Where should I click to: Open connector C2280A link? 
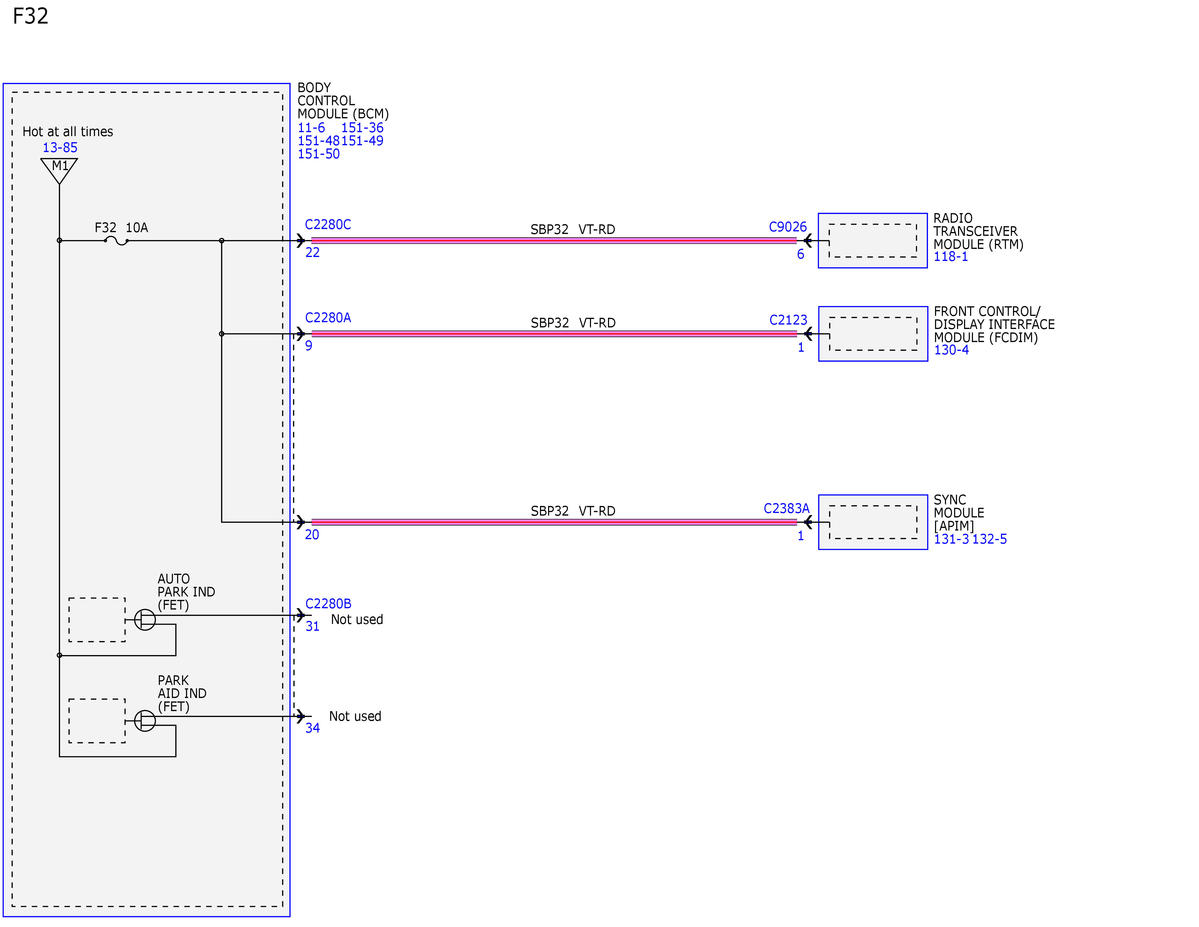pos(327,317)
